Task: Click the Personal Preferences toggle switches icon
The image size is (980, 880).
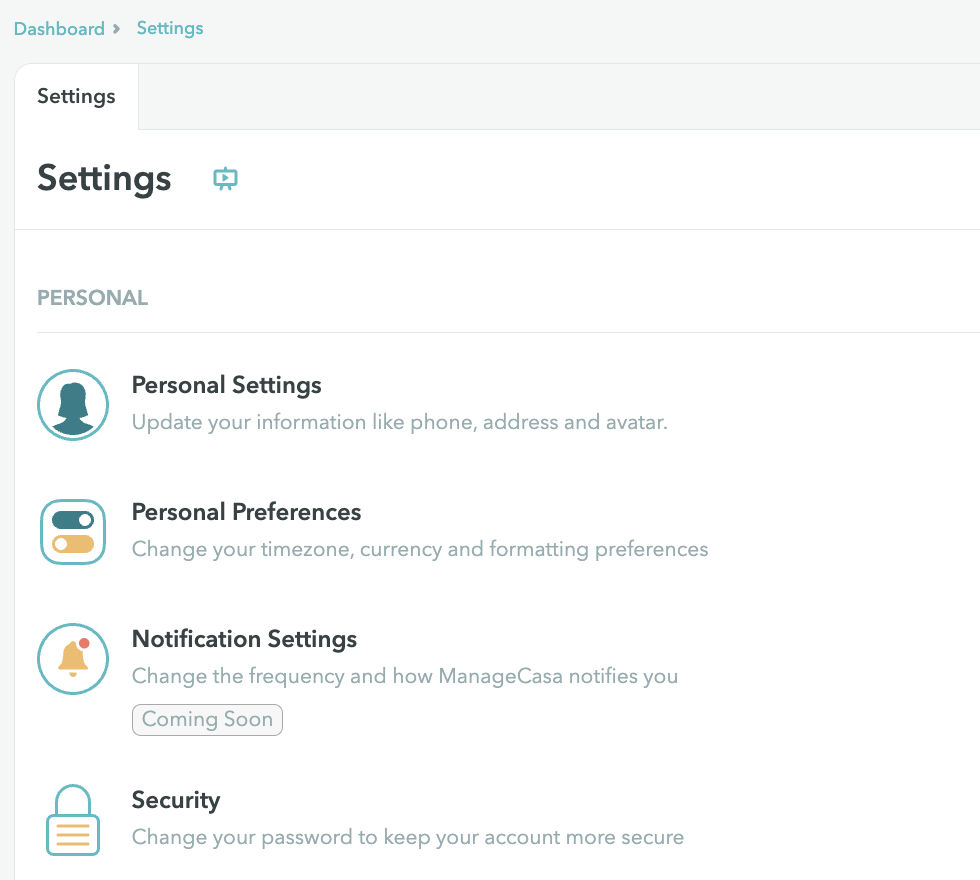Action: [x=72, y=532]
